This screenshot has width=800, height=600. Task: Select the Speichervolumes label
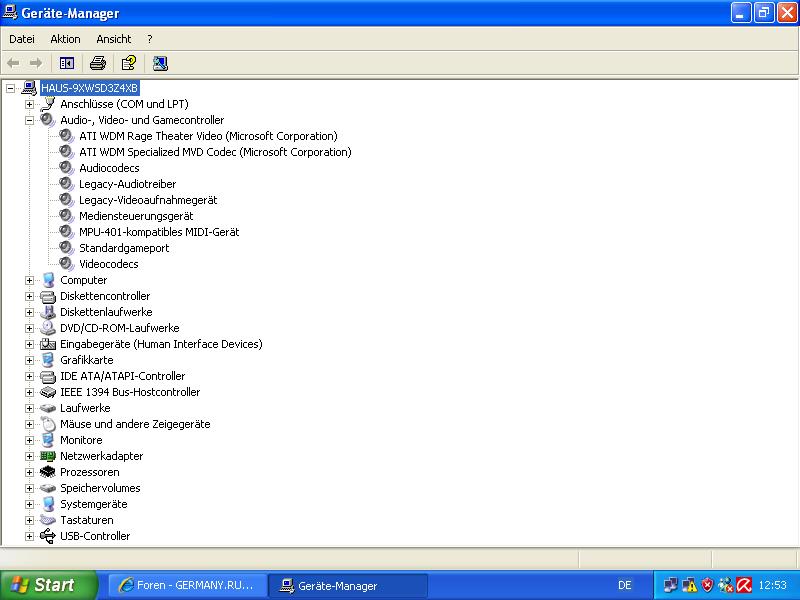tap(100, 488)
